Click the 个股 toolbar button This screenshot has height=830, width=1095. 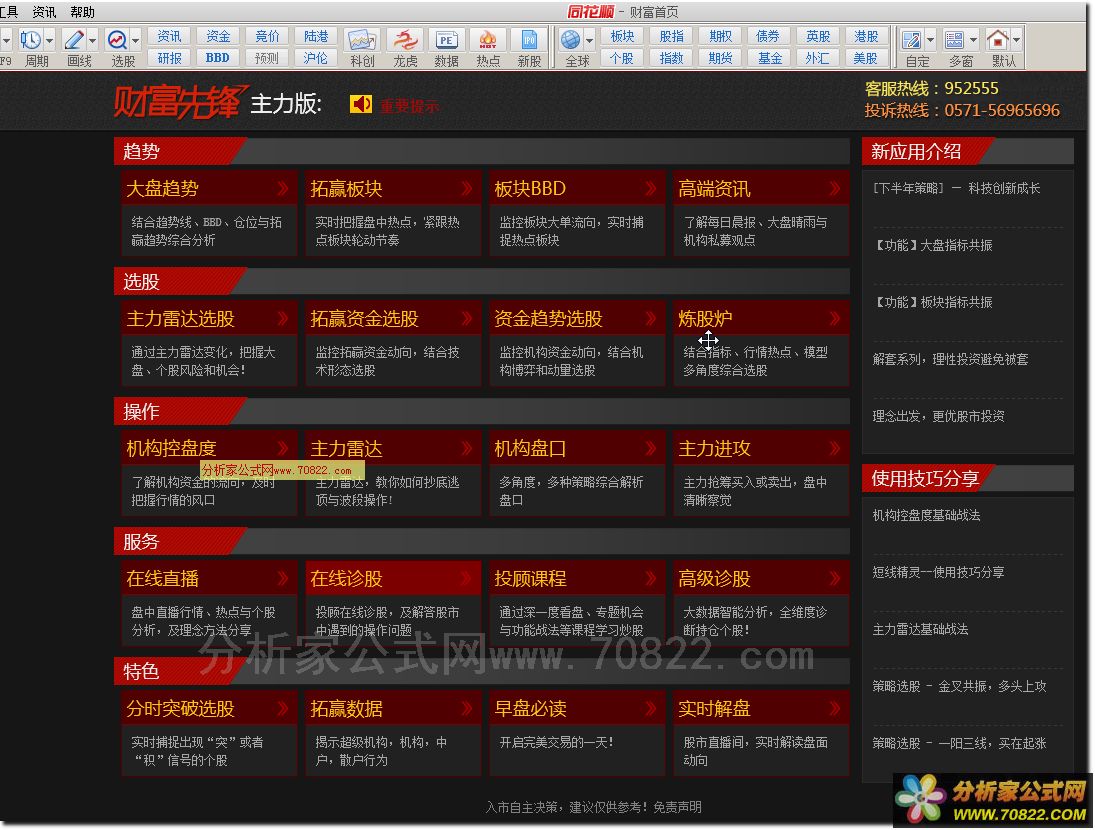point(622,58)
